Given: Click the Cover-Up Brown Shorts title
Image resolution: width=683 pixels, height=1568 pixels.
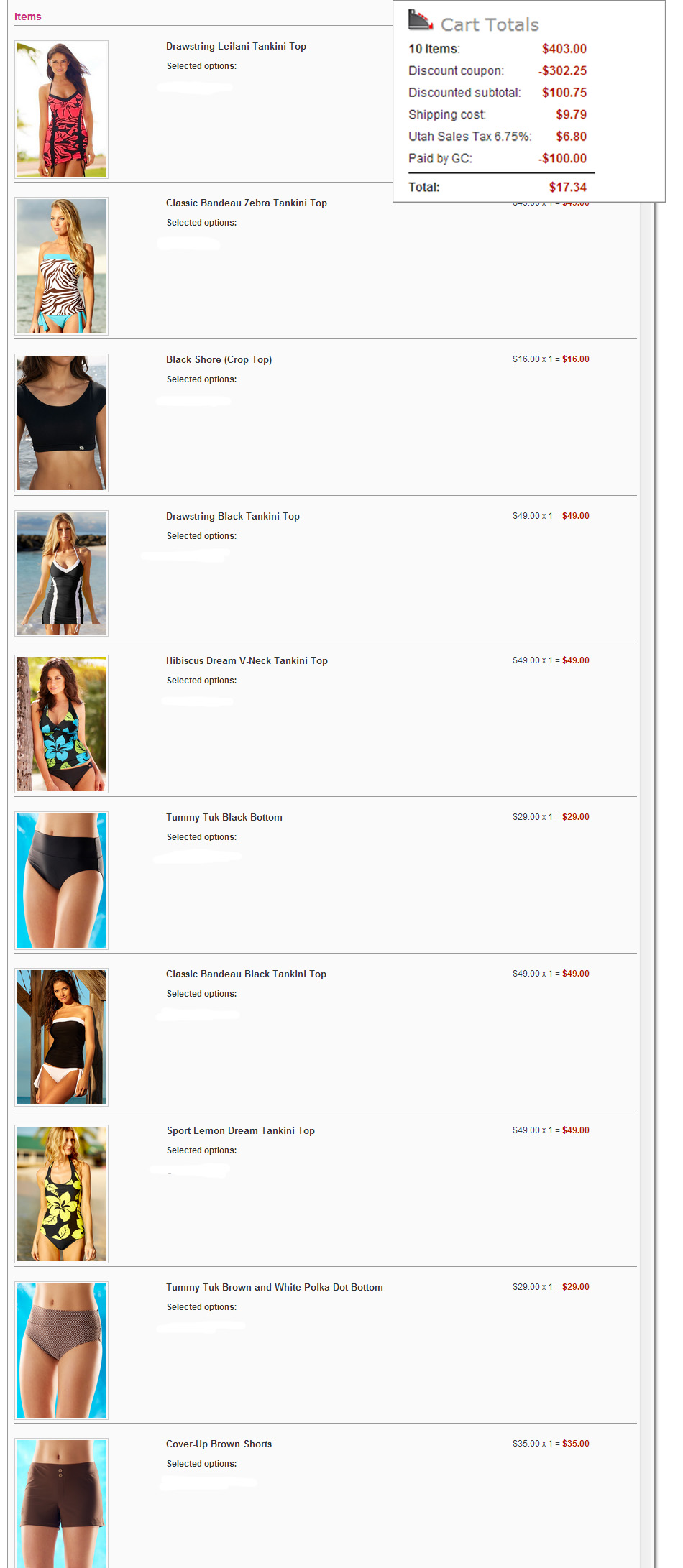Looking at the screenshot, I should [219, 1444].
